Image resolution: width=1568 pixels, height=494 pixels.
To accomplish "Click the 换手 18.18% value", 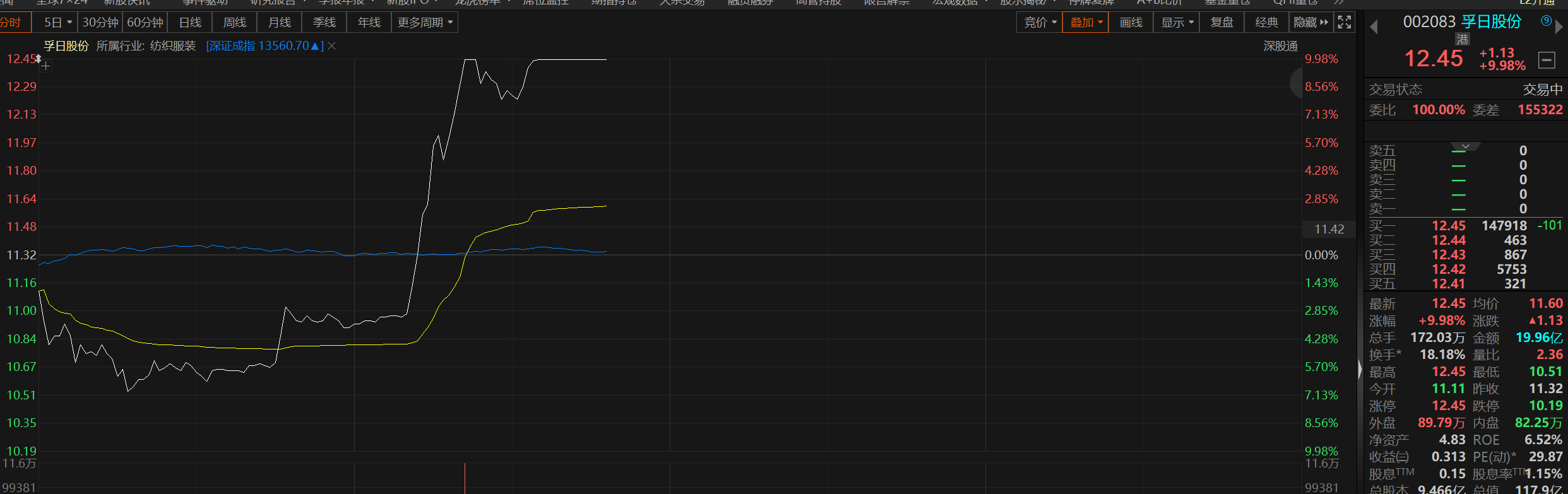I will [x=1442, y=355].
